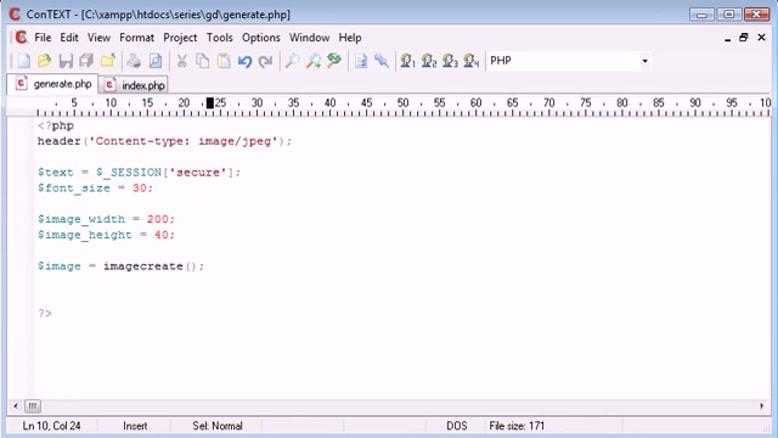Image resolution: width=778 pixels, height=438 pixels.
Task: Click the 'File size: 171' status entry
Action: [517, 426]
